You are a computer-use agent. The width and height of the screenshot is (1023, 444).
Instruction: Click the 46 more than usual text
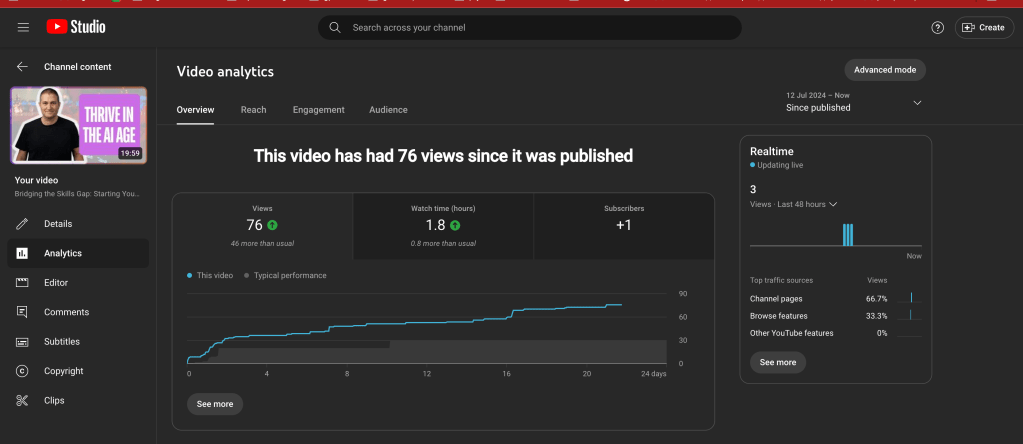click(262, 243)
